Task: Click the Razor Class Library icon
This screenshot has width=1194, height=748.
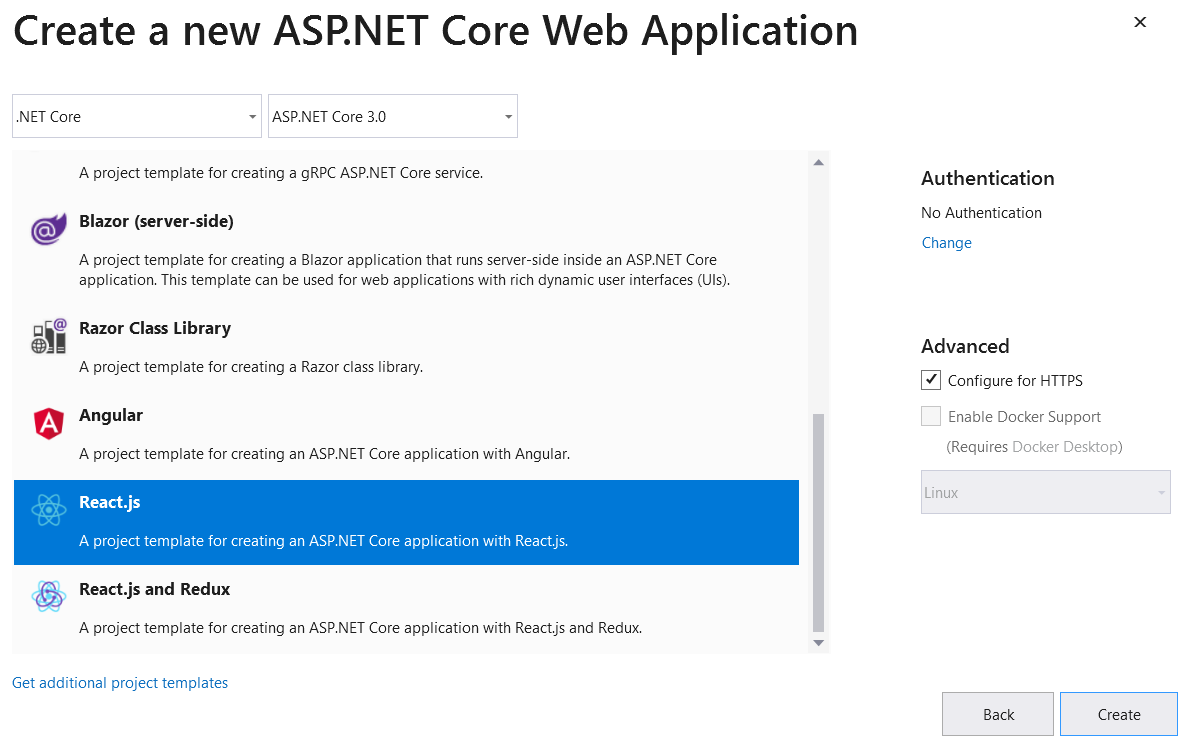Action: 48,337
